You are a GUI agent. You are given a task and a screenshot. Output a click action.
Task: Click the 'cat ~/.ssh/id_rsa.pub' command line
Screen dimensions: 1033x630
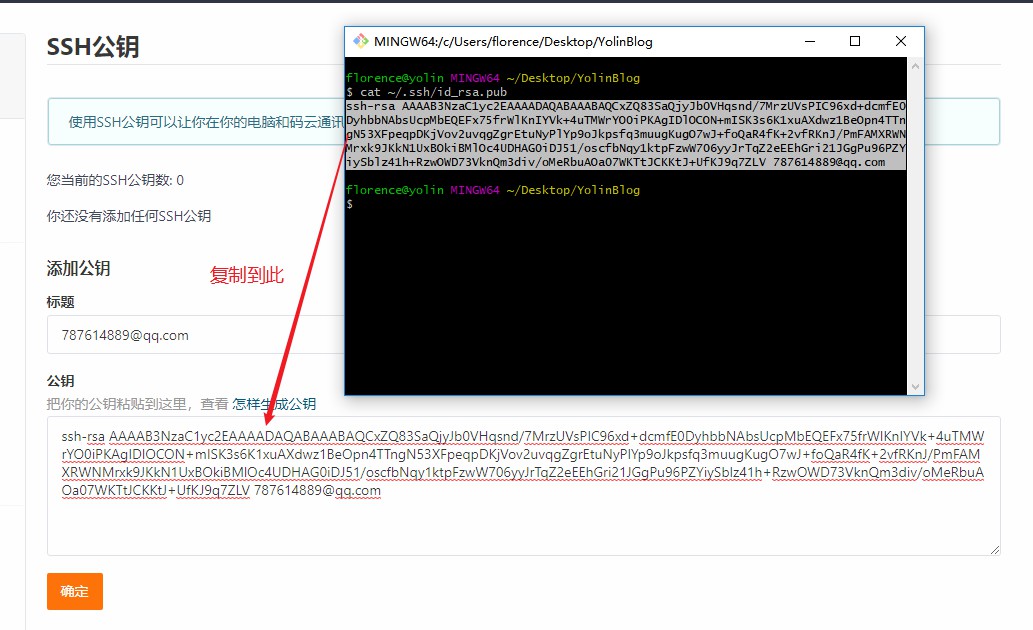pyautogui.click(x=427, y=92)
